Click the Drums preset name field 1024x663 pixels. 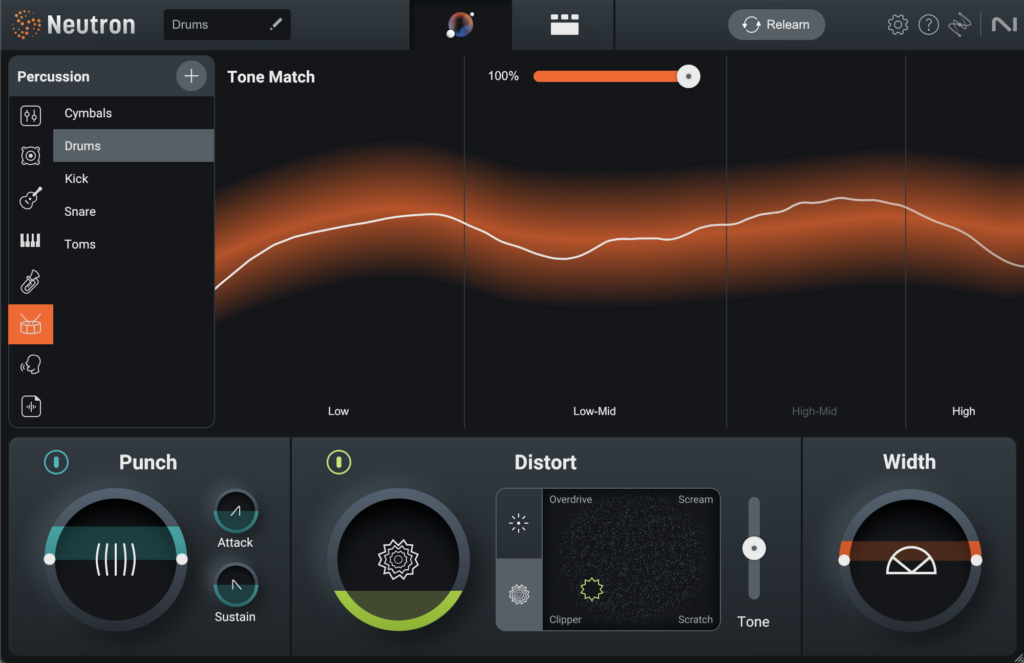tap(227, 24)
